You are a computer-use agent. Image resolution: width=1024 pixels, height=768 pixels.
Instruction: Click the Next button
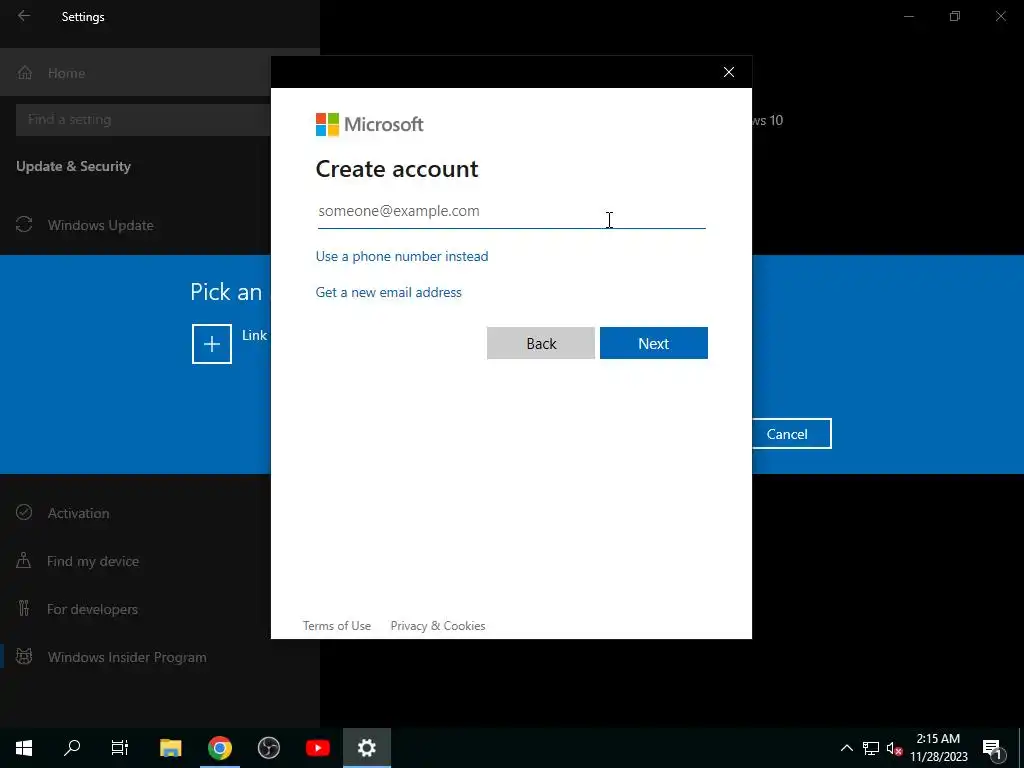pyautogui.click(x=654, y=343)
